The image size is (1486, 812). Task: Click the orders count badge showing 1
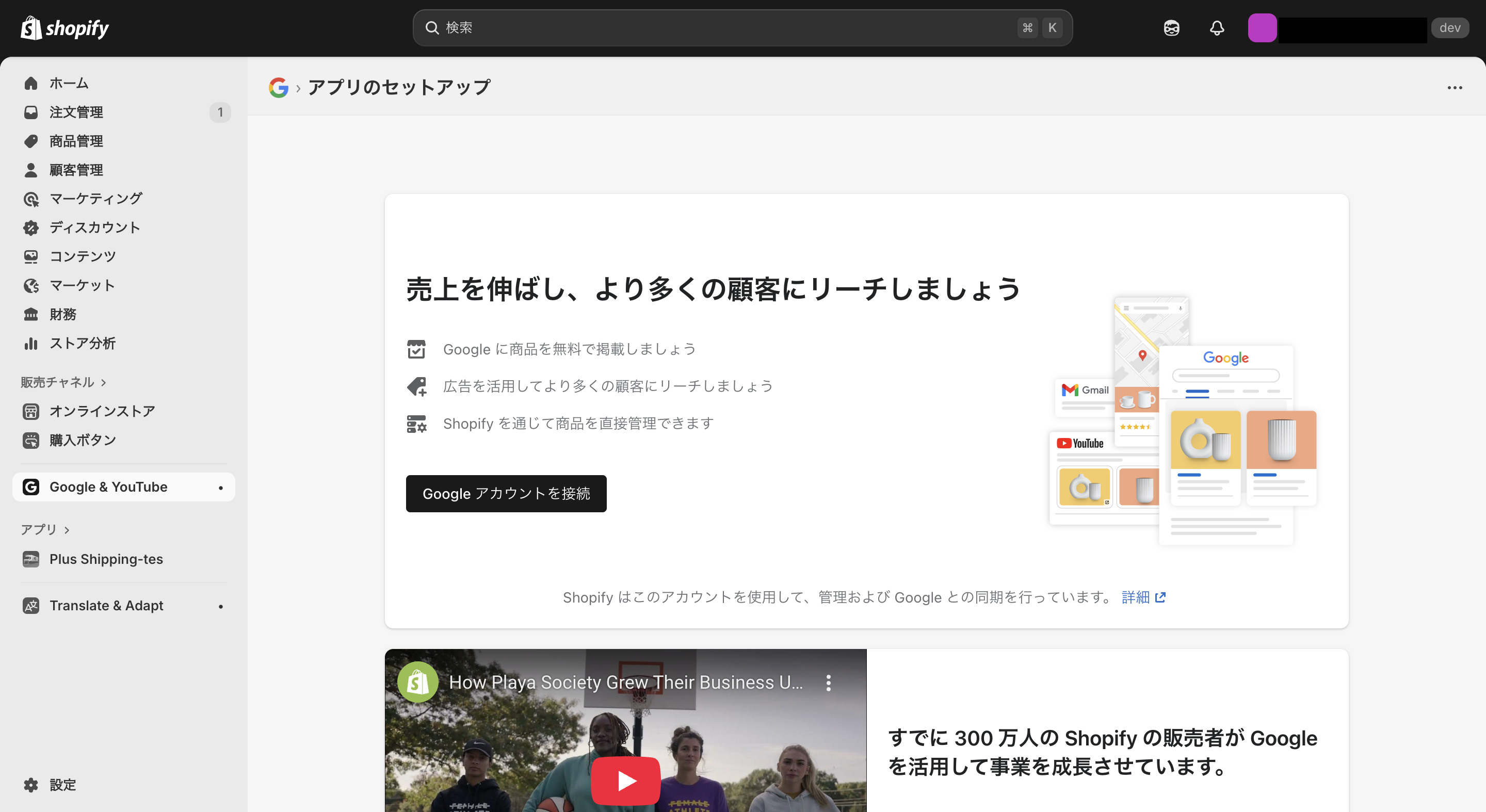coord(220,112)
